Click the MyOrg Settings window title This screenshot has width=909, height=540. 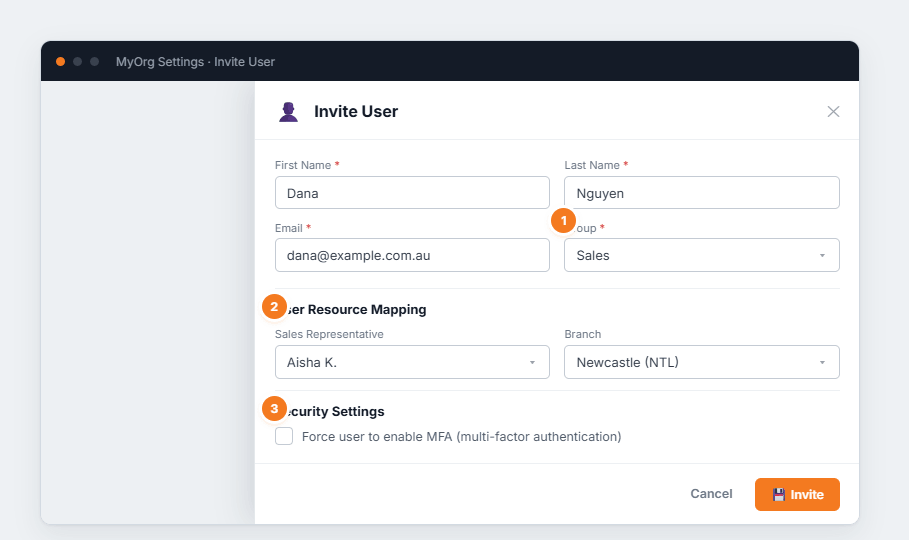195,61
